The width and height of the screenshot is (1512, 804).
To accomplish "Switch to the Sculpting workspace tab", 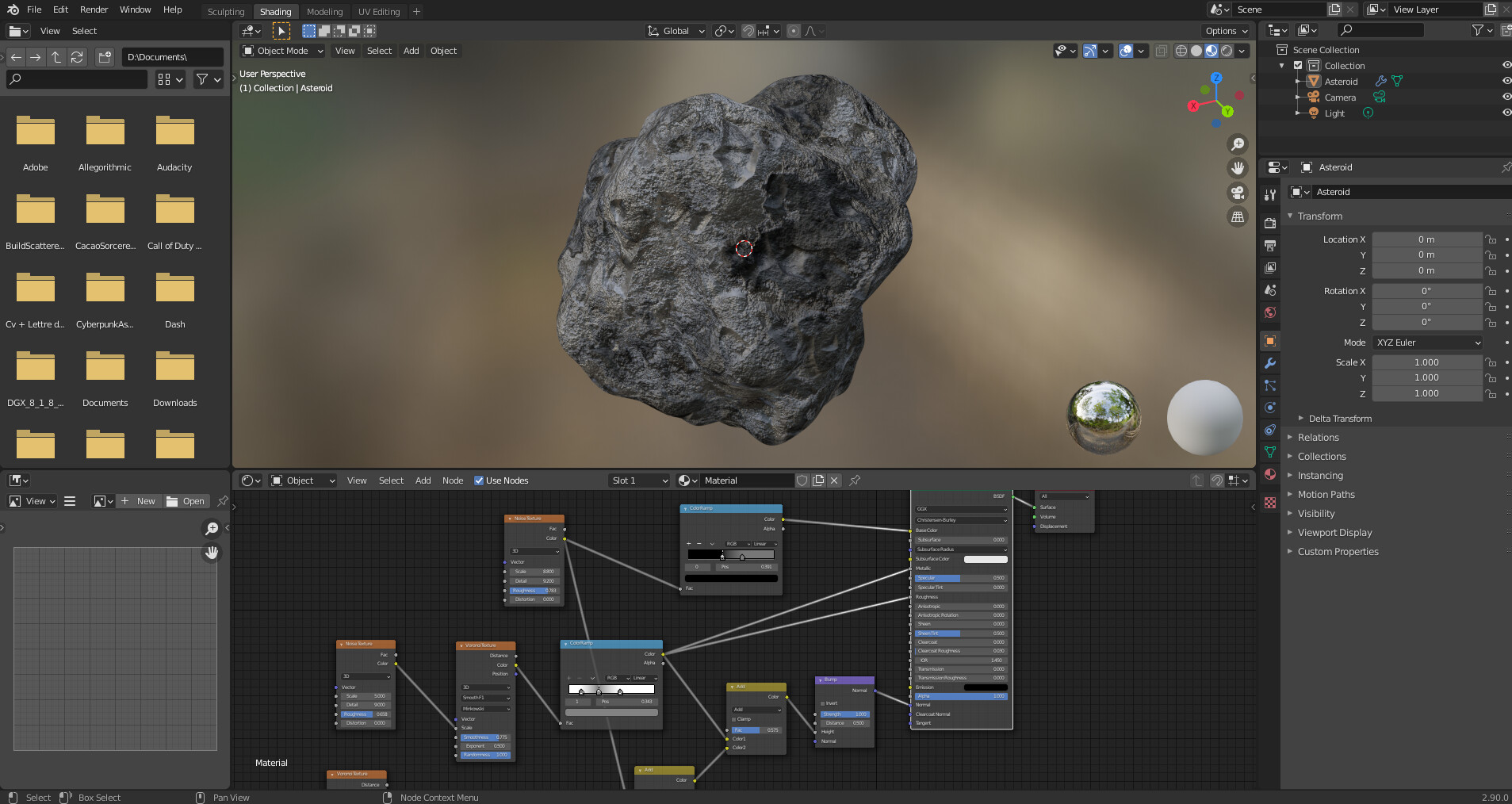I will (x=226, y=11).
